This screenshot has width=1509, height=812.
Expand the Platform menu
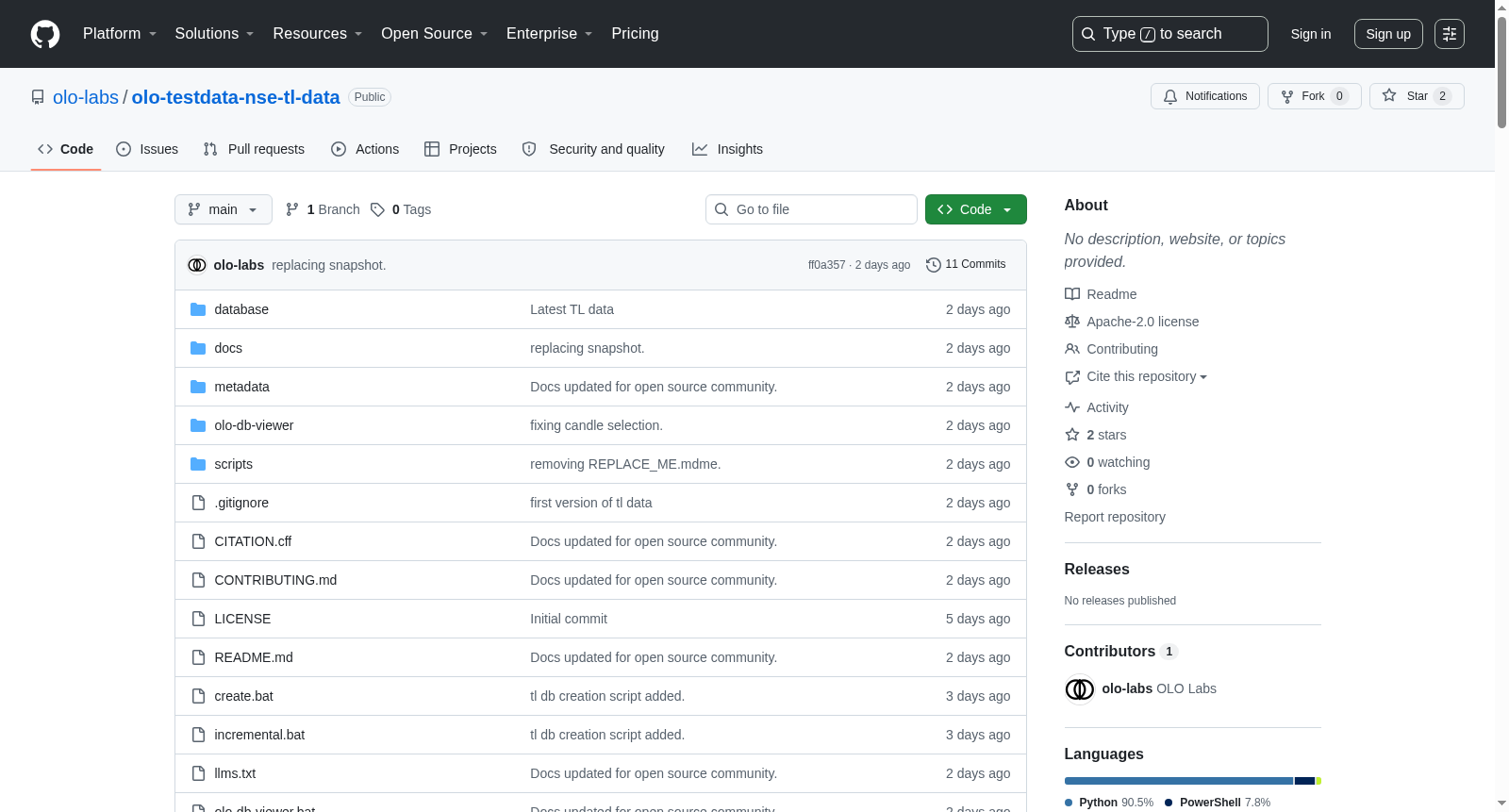pos(120,34)
